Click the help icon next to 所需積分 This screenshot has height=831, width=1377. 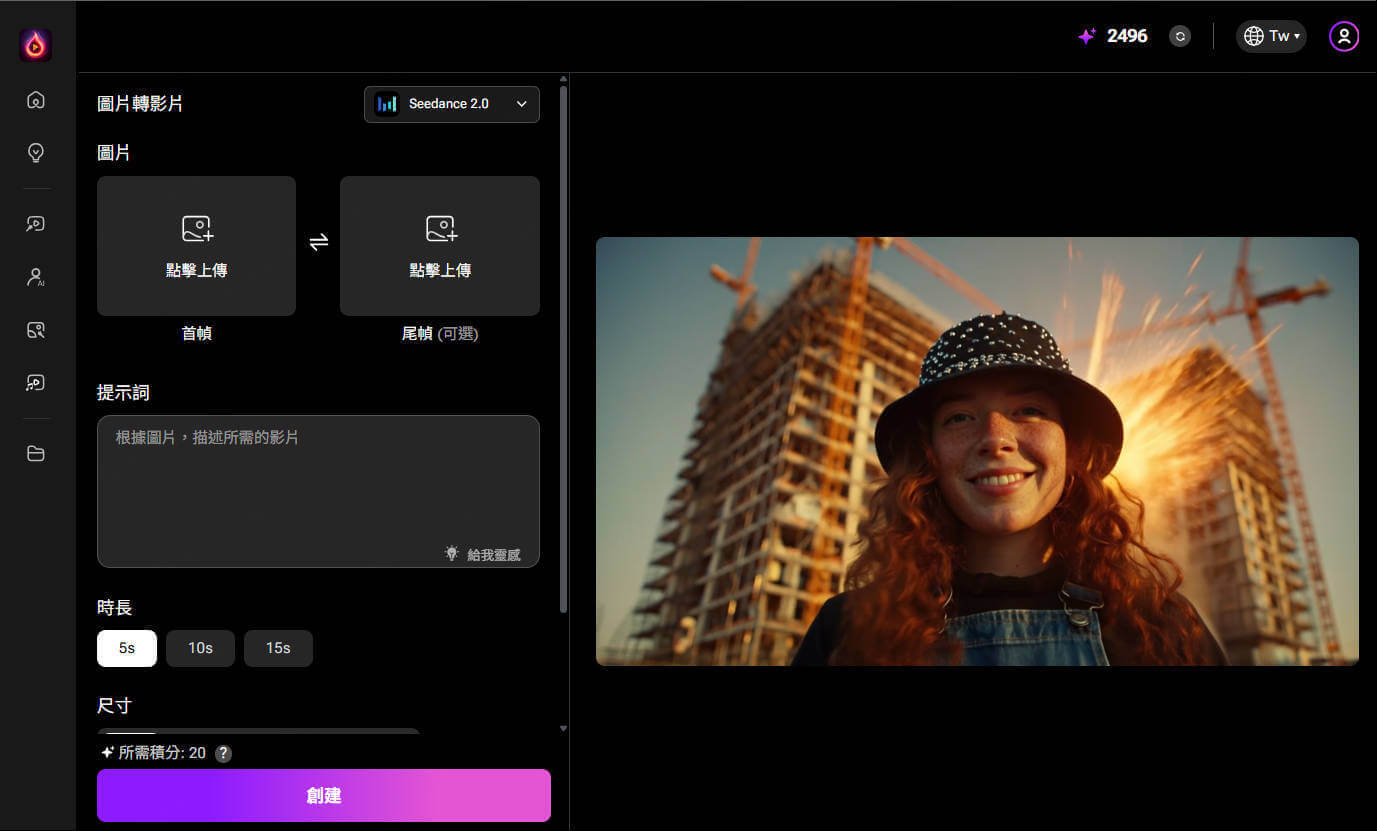pos(224,754)
